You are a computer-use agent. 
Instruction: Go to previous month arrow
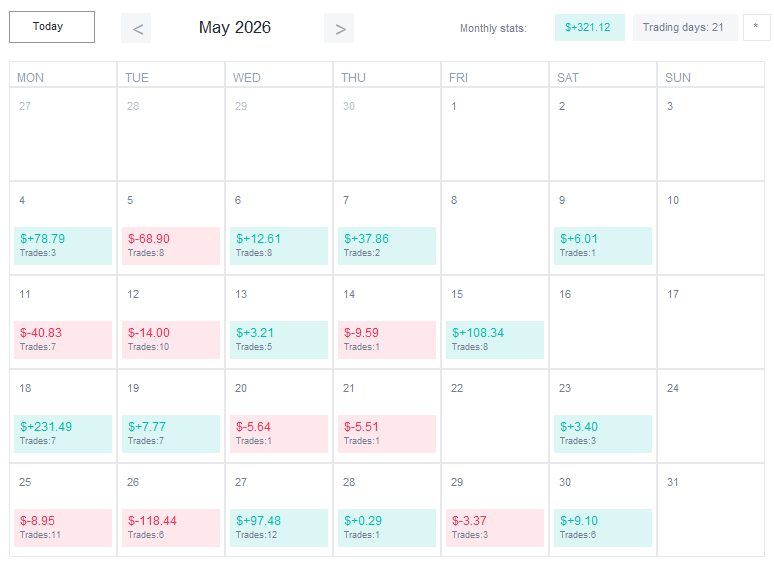136,28
